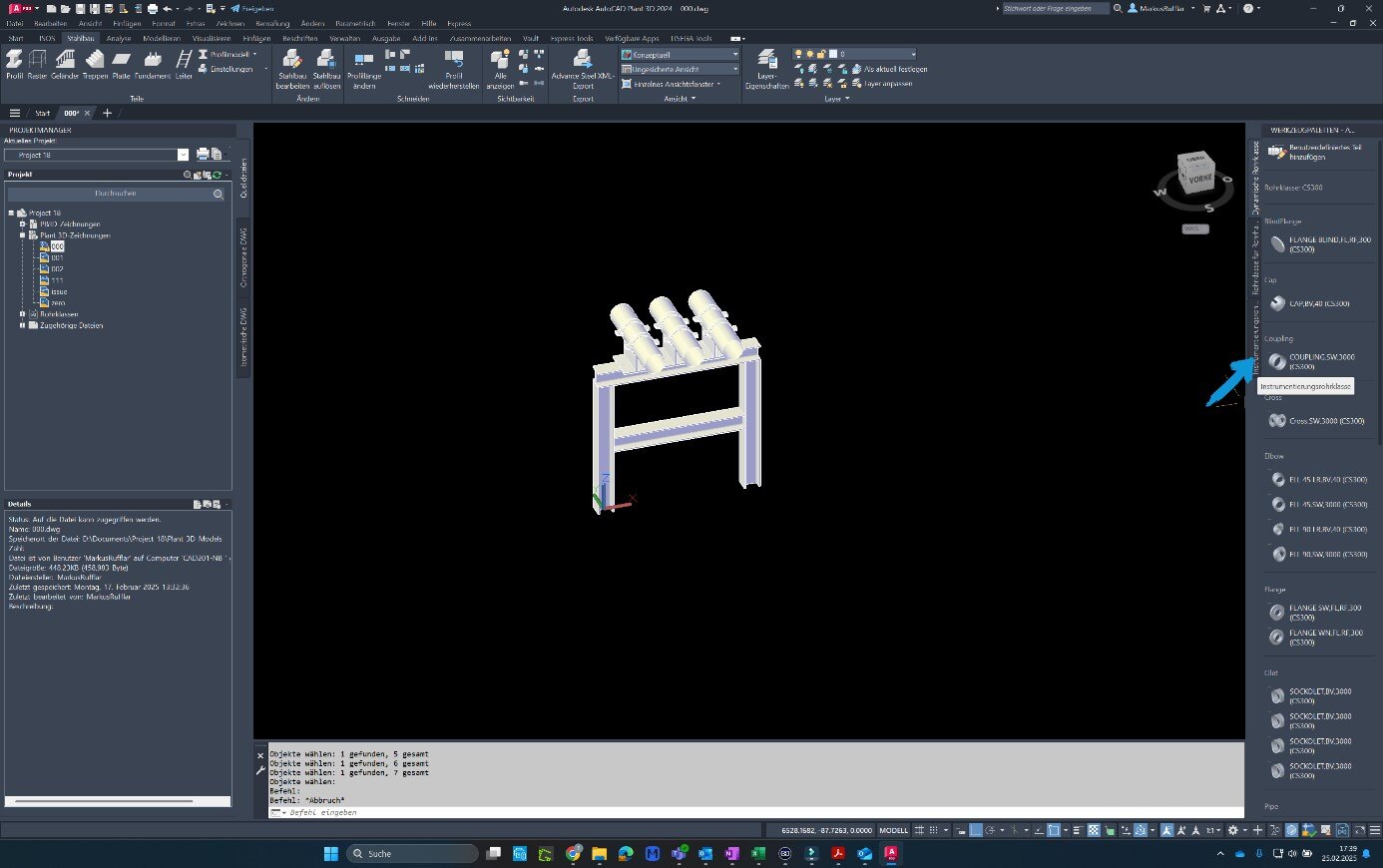This screenshot has width=1383, height=868.
Task: Open the Datei menu
Action: [14, 23]
